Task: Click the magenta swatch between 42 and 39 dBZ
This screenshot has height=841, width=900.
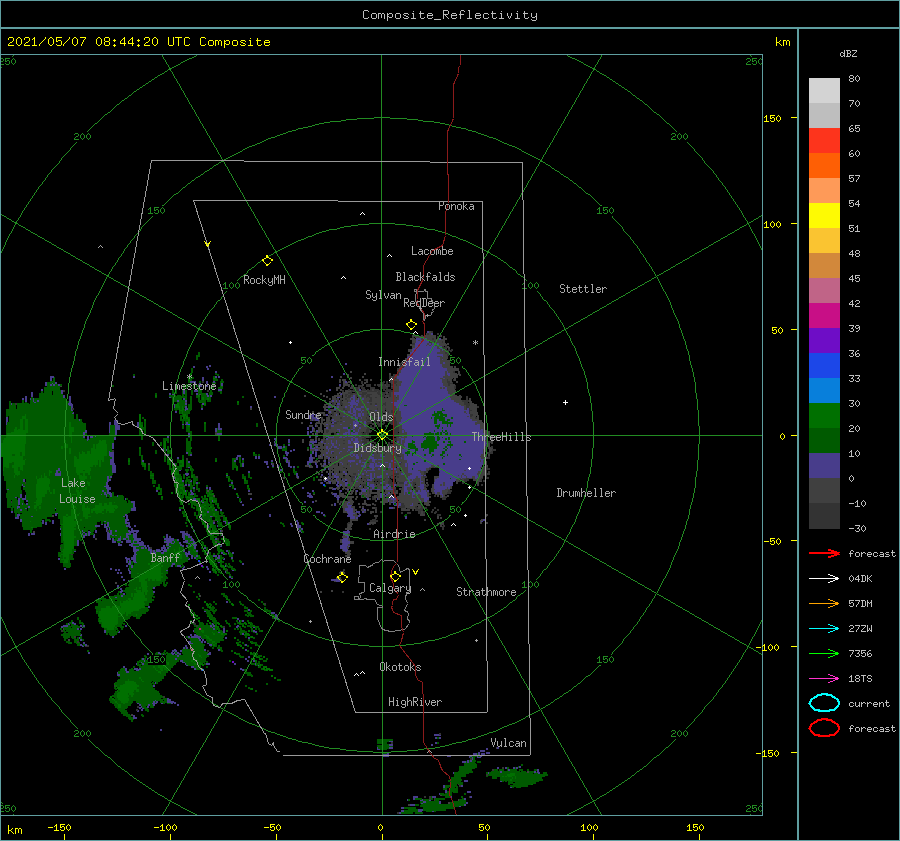Action: pos(824,316)
